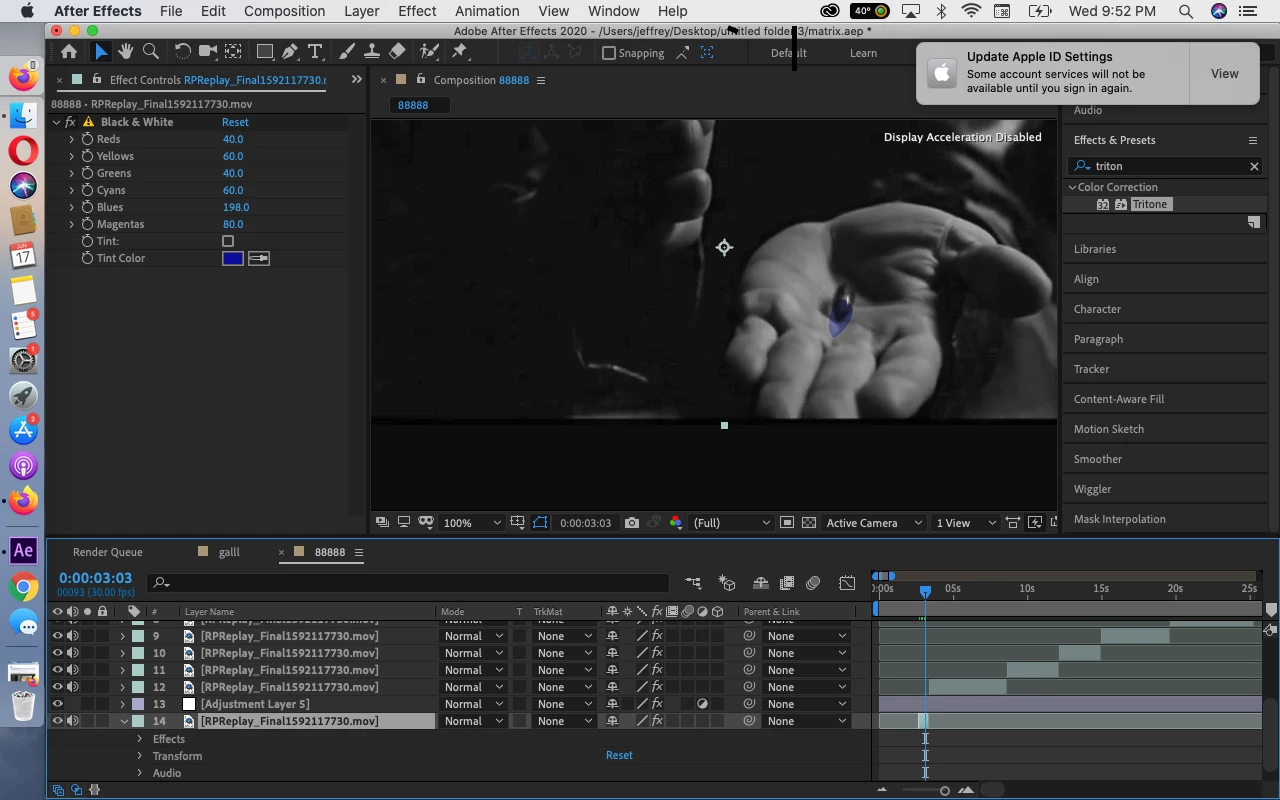Open the Tint Color swatch
The width and height of the screenshot is (1280, 800).
(x=232, y=258)
